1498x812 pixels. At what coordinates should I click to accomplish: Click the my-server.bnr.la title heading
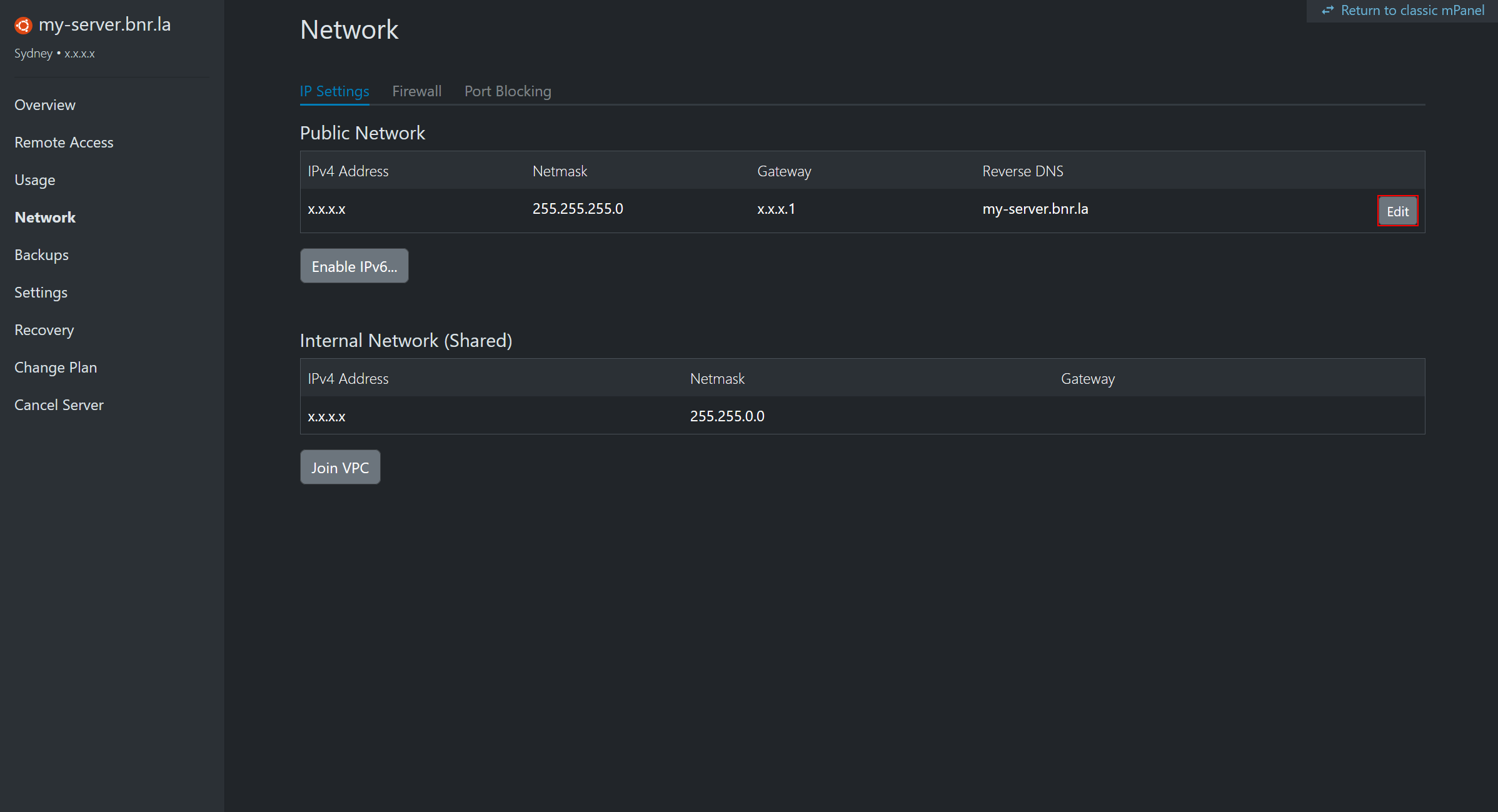104,25
